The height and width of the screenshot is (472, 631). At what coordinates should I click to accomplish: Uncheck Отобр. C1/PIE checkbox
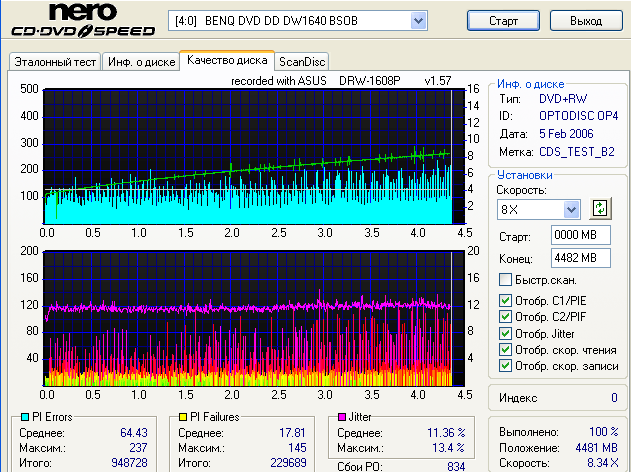coord(505,301)
